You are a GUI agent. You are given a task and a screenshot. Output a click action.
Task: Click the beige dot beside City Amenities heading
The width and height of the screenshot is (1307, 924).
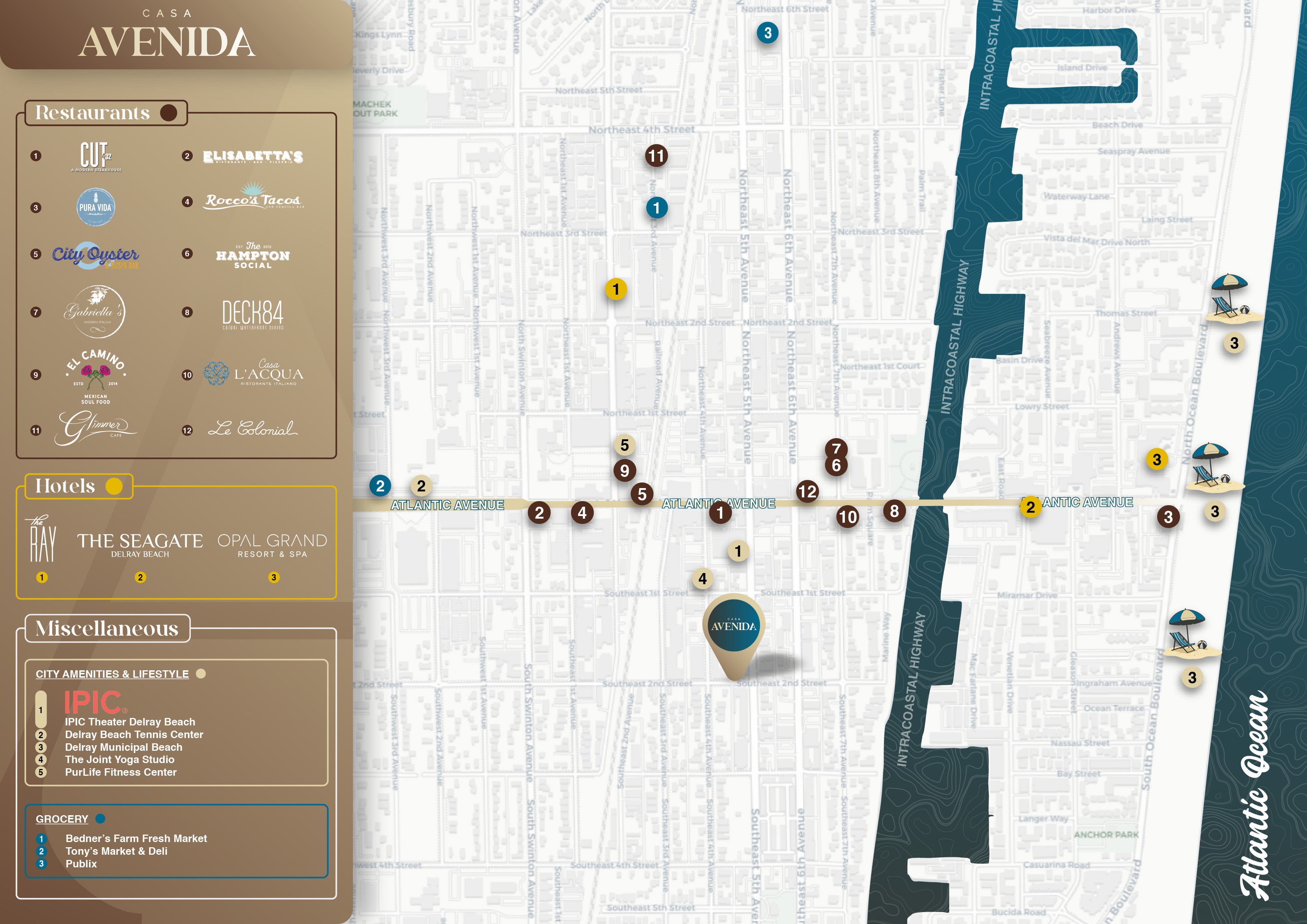tap(201, 674)
